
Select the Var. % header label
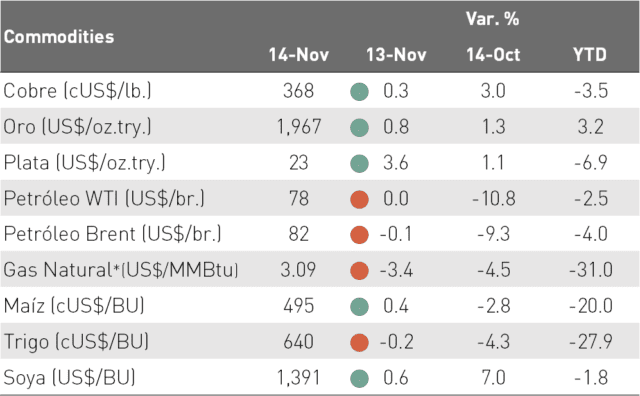tap(493, 19)
